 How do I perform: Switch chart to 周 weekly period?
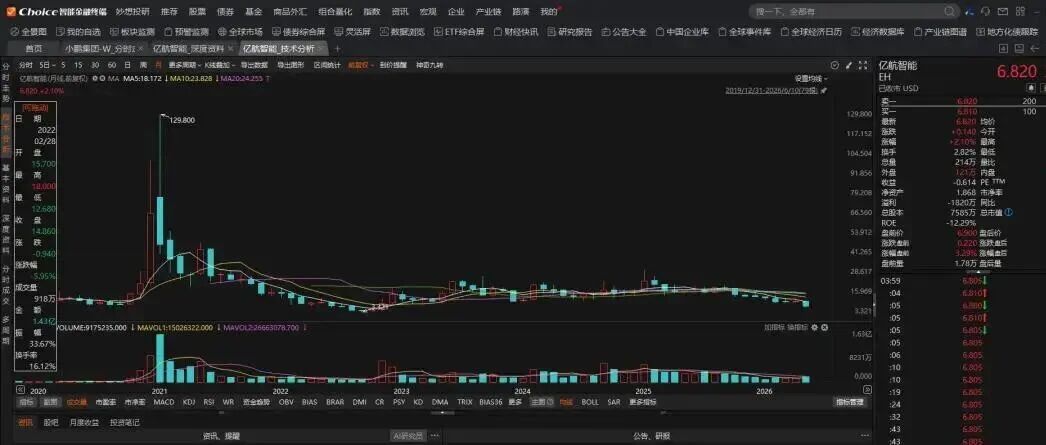coord(143,65)
